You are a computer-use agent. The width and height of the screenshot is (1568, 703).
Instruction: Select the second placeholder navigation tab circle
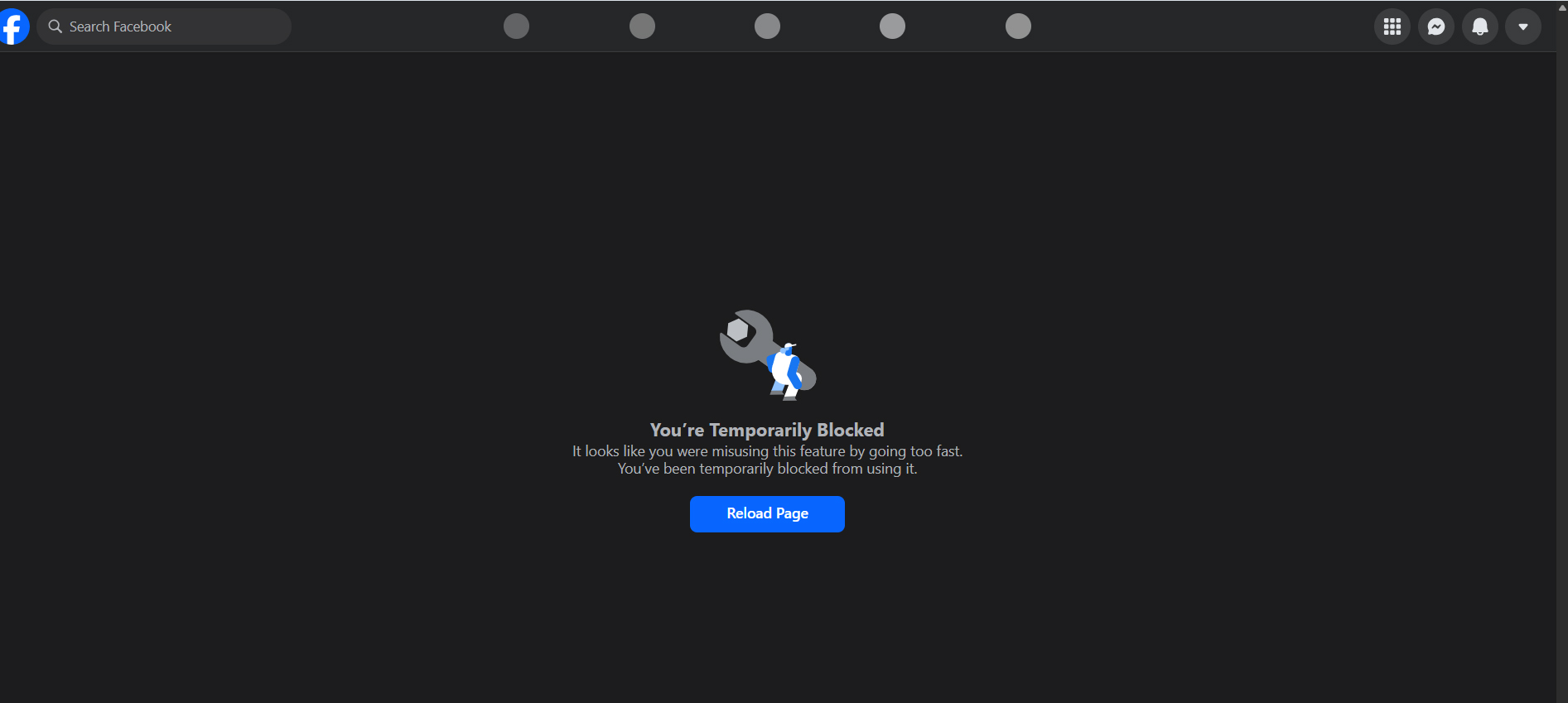pyautogui.click(x=642, y=26)
